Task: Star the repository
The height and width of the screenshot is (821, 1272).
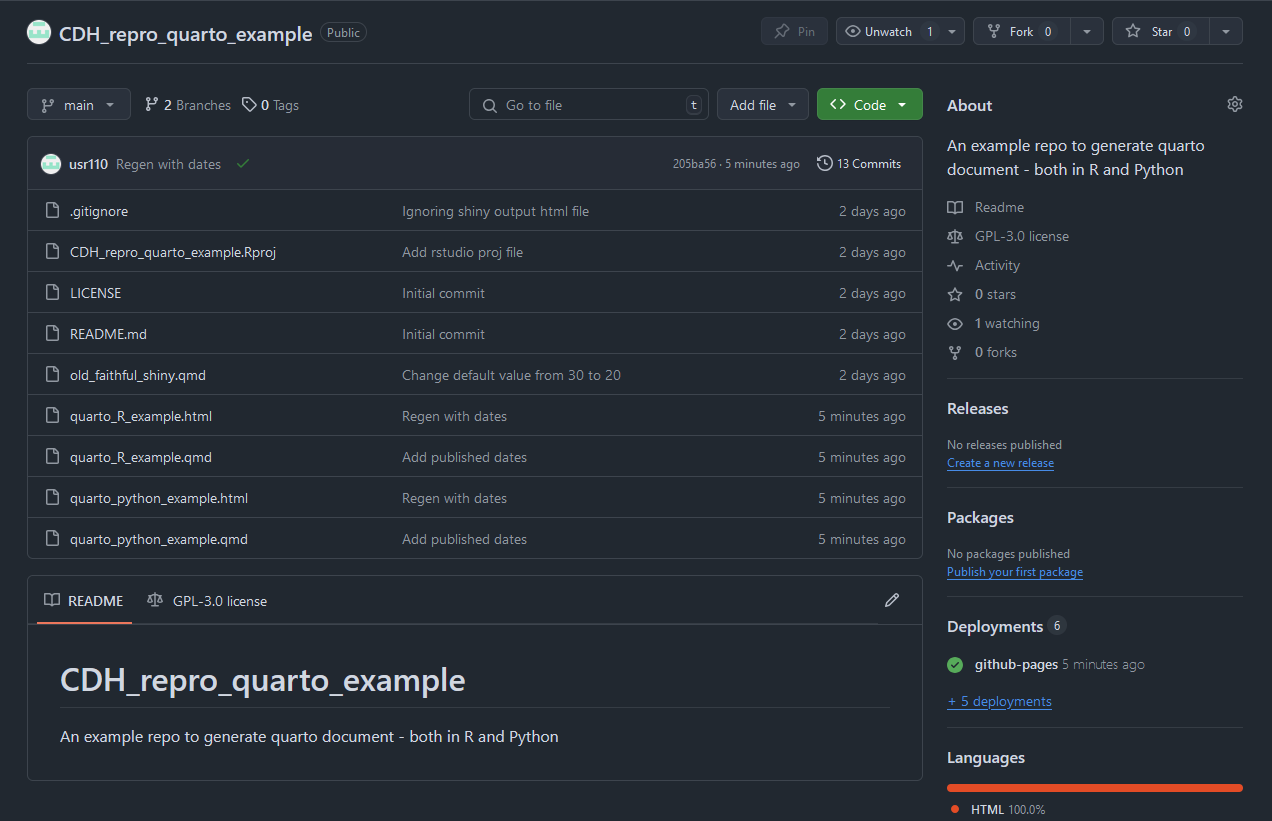Action: coord(1160,31)
